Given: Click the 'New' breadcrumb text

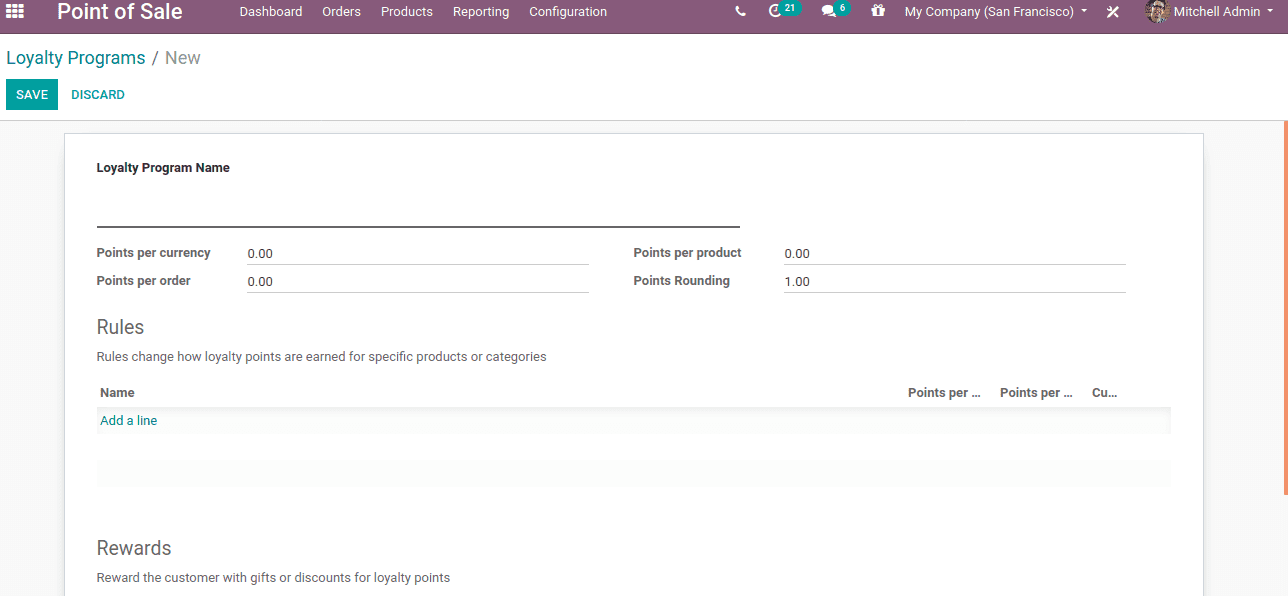Looking at the screenshot, I should tap(183, 58).
